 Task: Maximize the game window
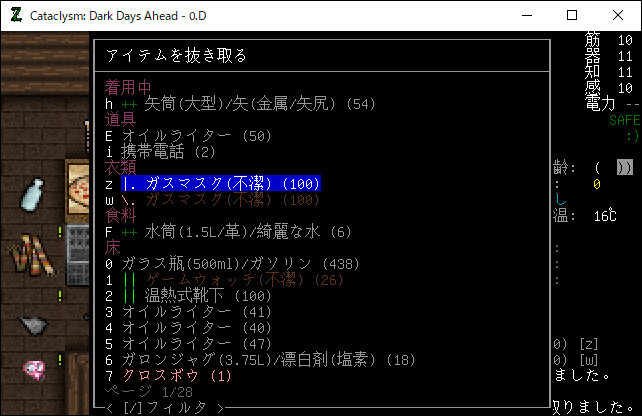click(571, 15)
